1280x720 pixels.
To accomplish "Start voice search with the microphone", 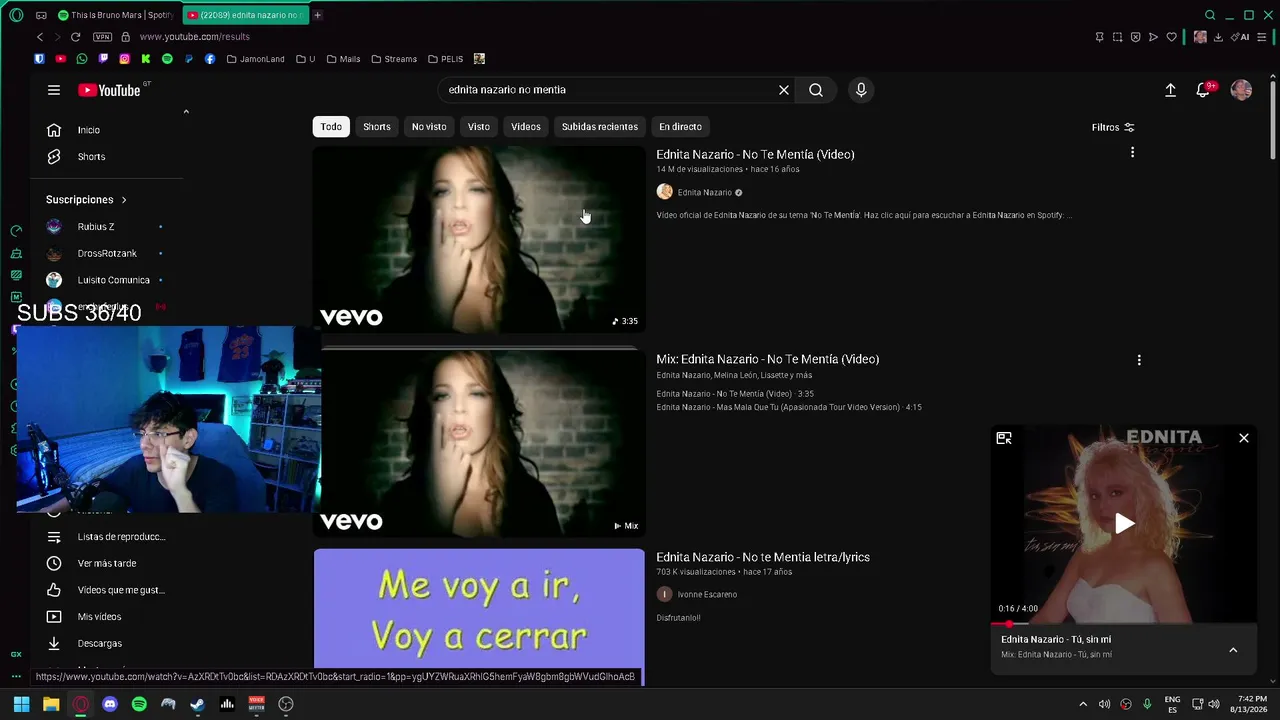I will tap(861, 90).
